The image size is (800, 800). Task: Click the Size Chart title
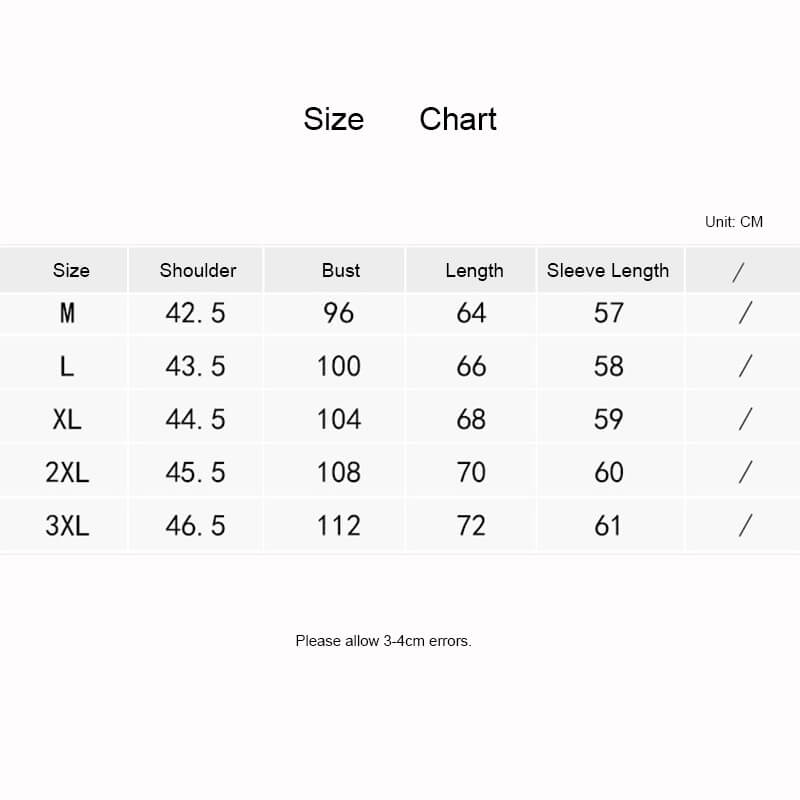(x=400, y=120)
